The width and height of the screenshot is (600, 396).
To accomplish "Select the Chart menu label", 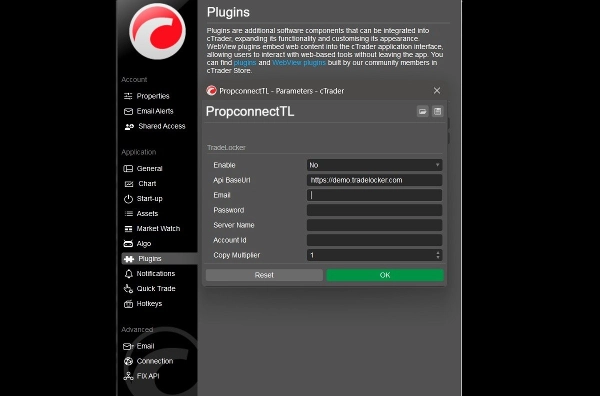I will 147,184.
